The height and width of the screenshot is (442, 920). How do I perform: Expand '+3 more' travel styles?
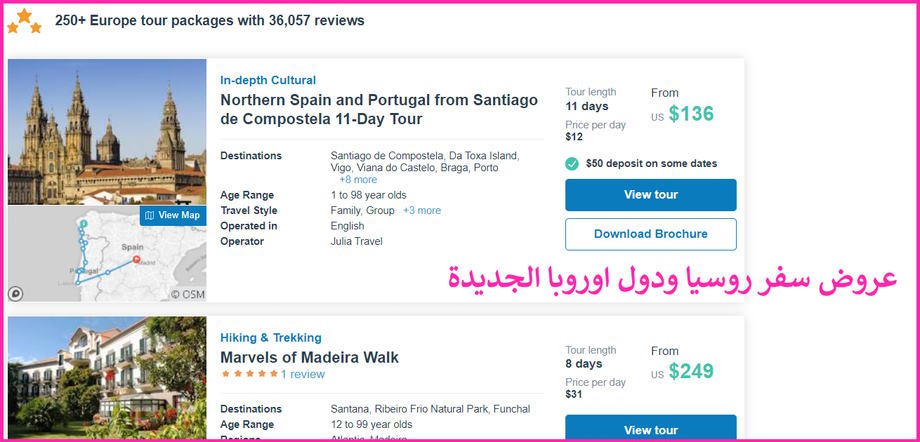point(421,210)
